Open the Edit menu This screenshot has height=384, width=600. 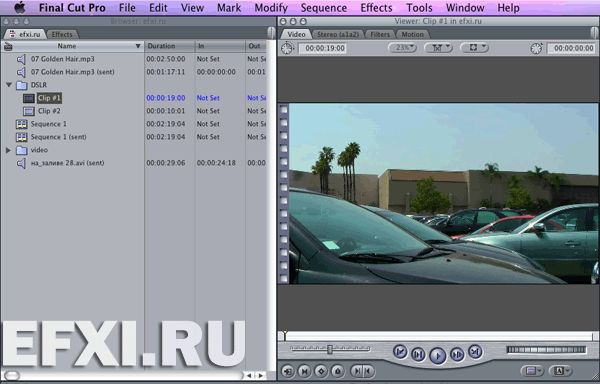click(158, 8)
